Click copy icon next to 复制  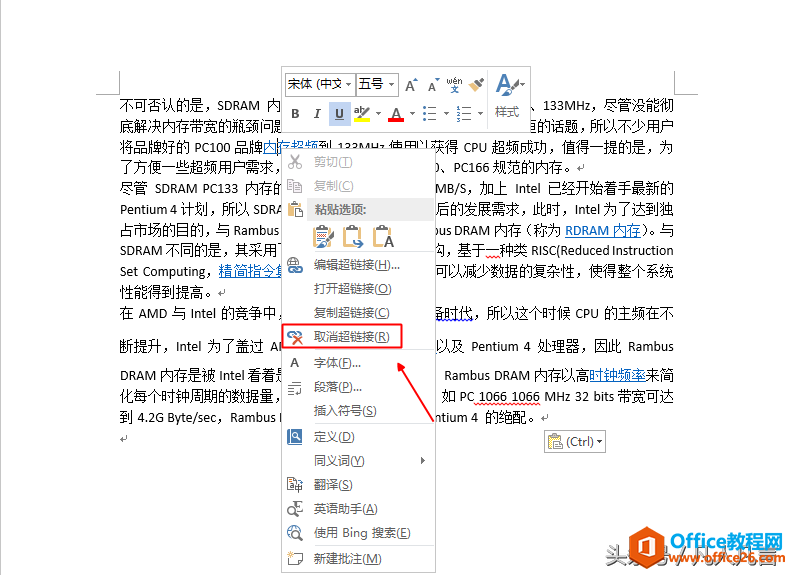[294, 185]
